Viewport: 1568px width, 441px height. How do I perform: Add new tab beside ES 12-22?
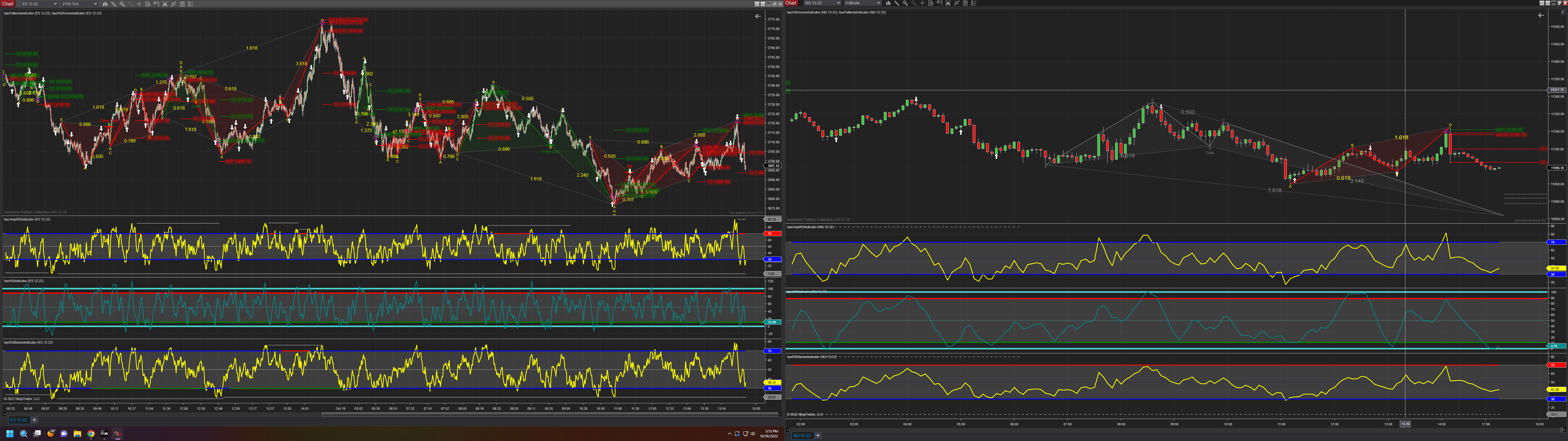(x=34, y=420)
